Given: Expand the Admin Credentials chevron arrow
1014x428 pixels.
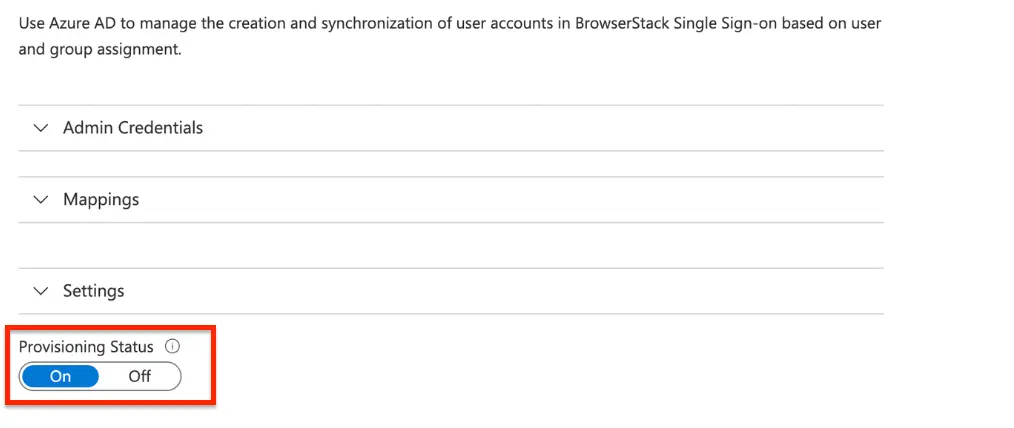Looking at the screenshot, I should [x=40, y=128].
